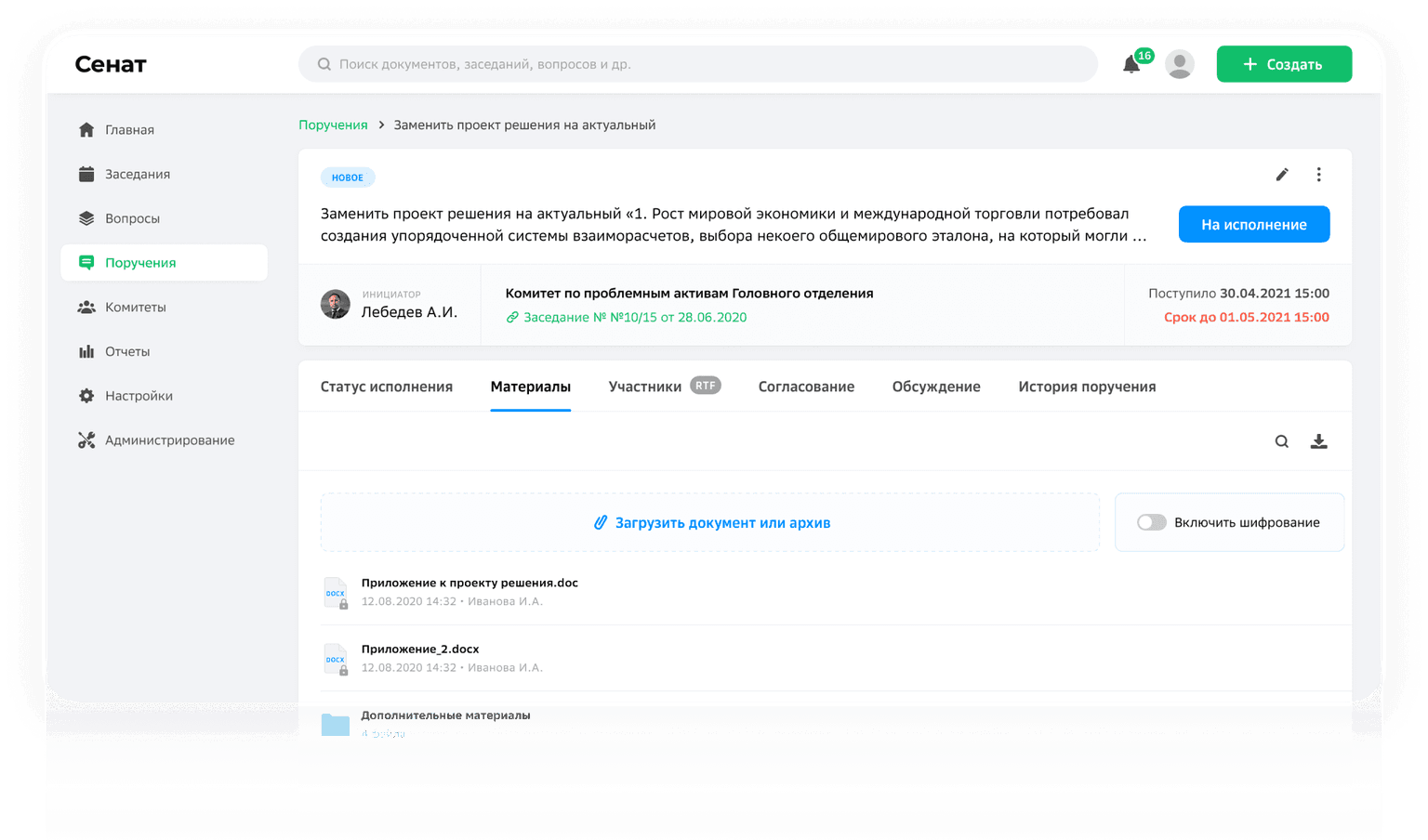Click the materials search magnifier icon
1428x840 pixels.
(1282, 441)
